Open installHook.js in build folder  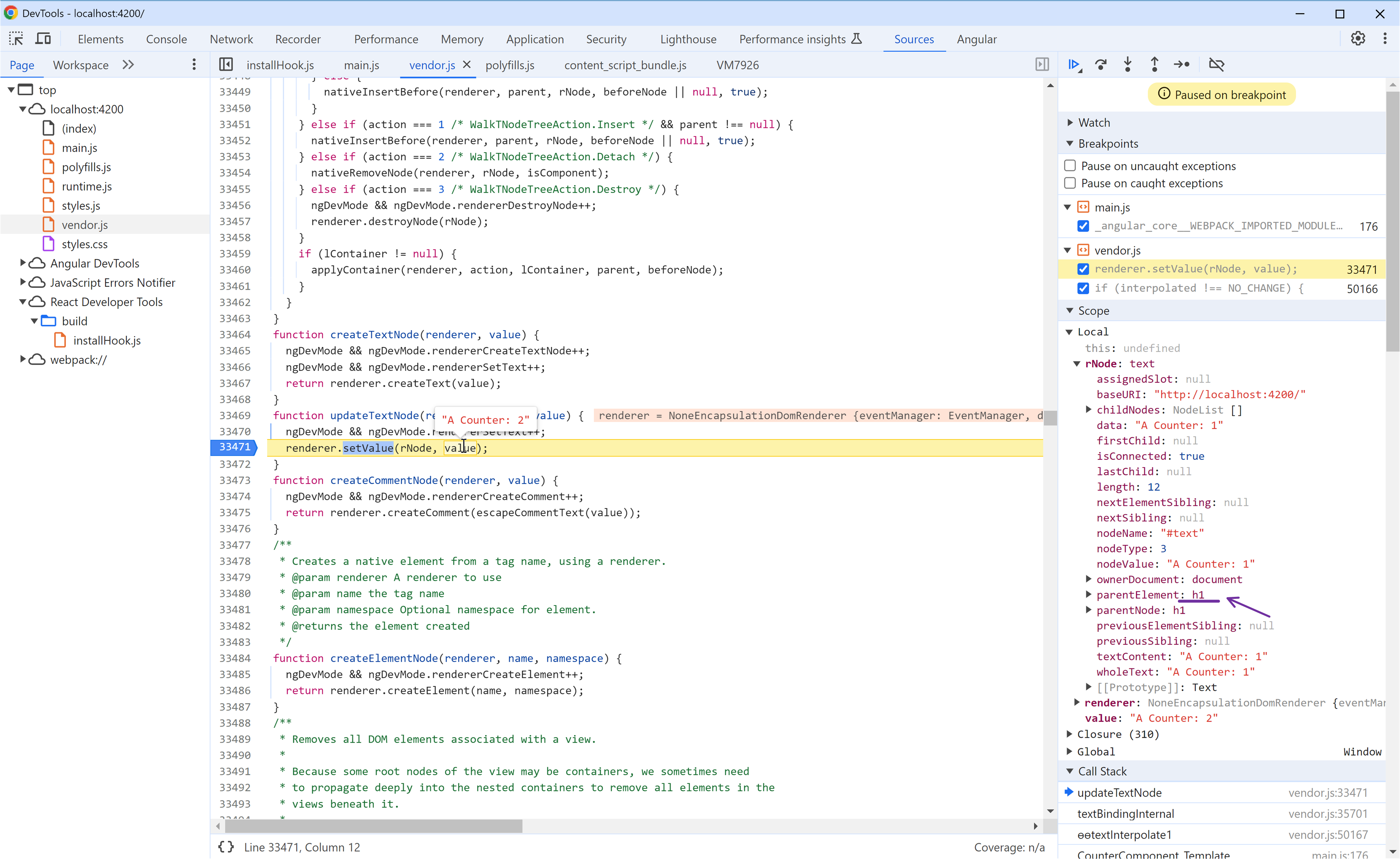107,341
